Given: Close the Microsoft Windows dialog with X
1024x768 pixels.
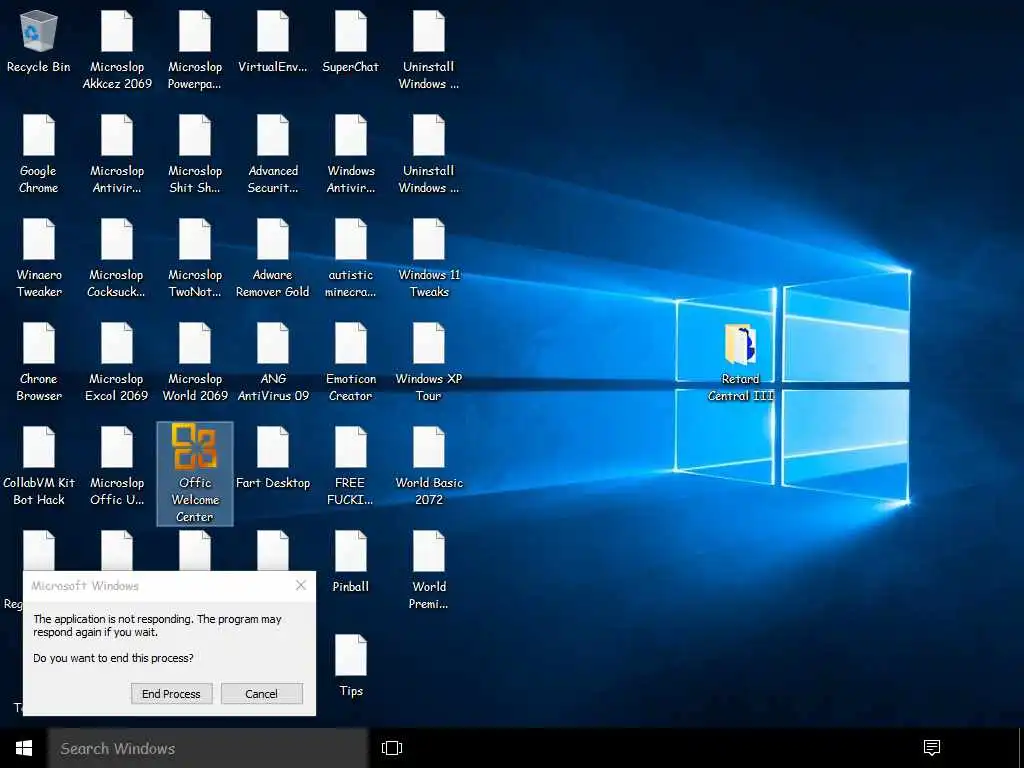Looking at the screenshot, I should pyautogui.click(x=300, y=585).
